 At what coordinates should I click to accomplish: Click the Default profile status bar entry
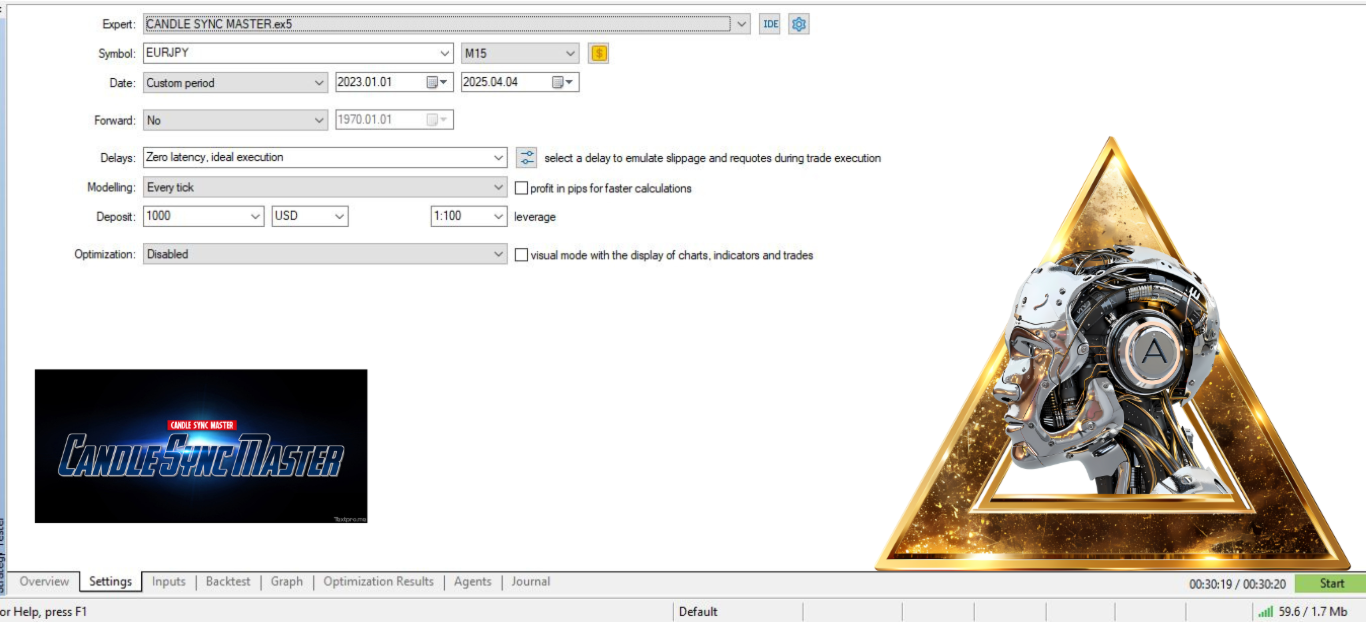698,611
